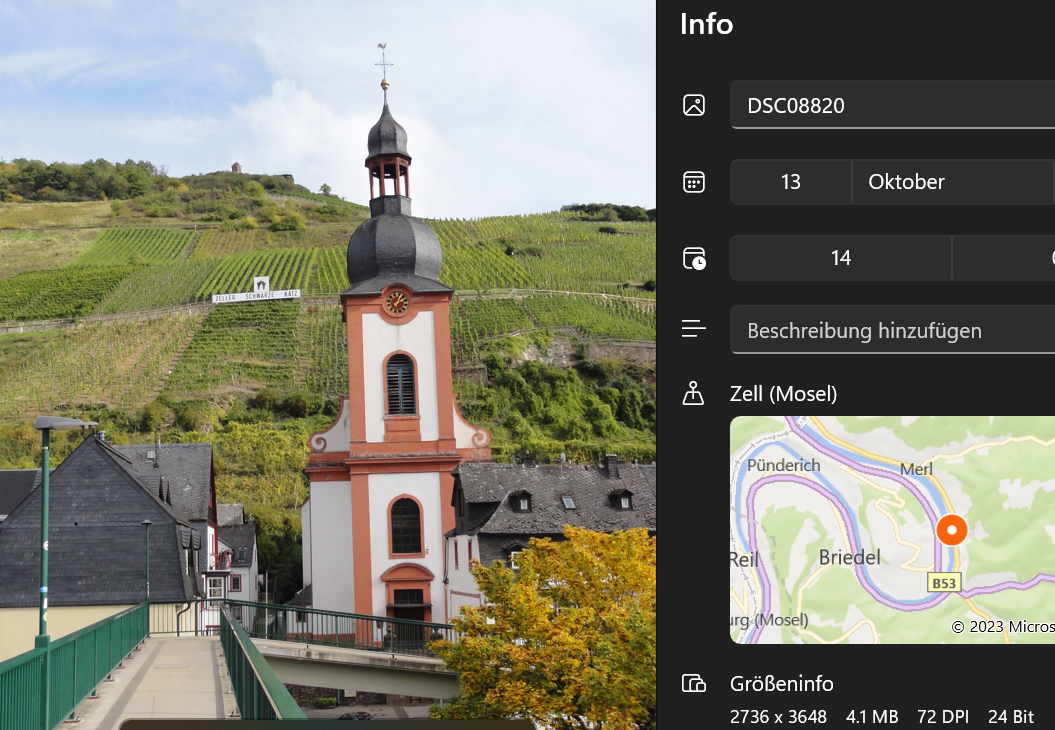
Task: Click the description lines icon
Action: coord(694,329)
